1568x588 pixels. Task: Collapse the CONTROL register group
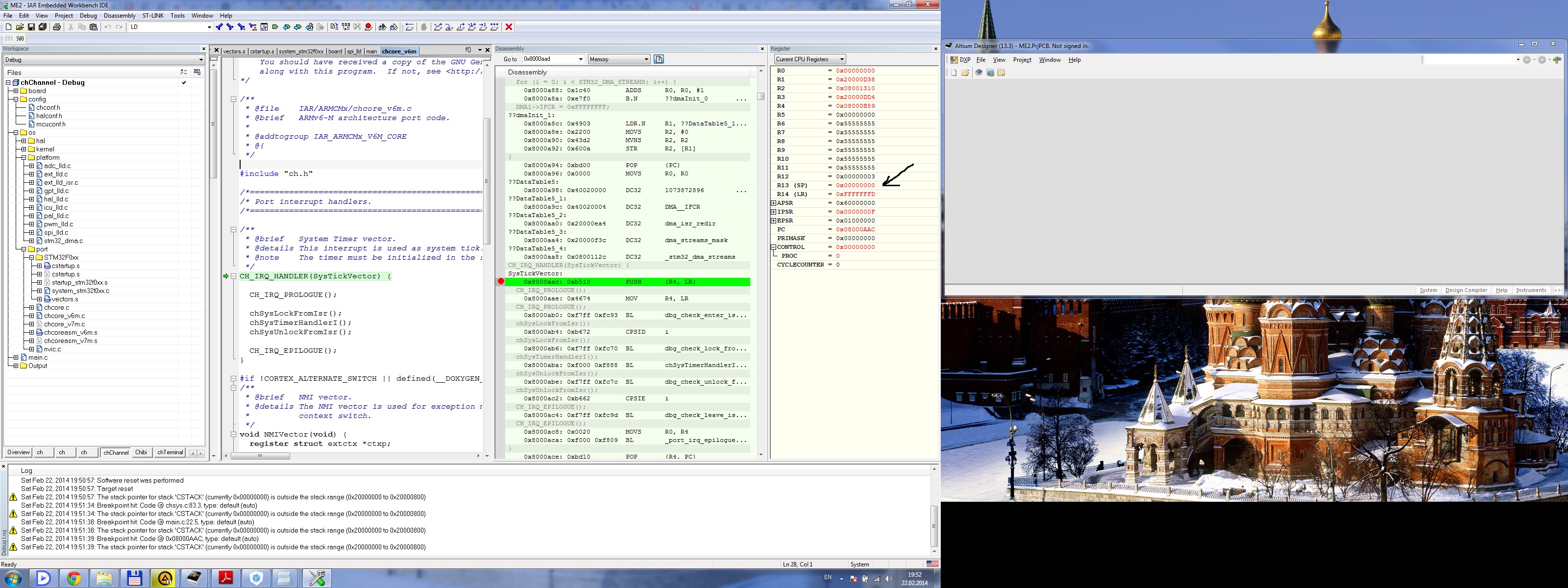[x=774, y=247]
